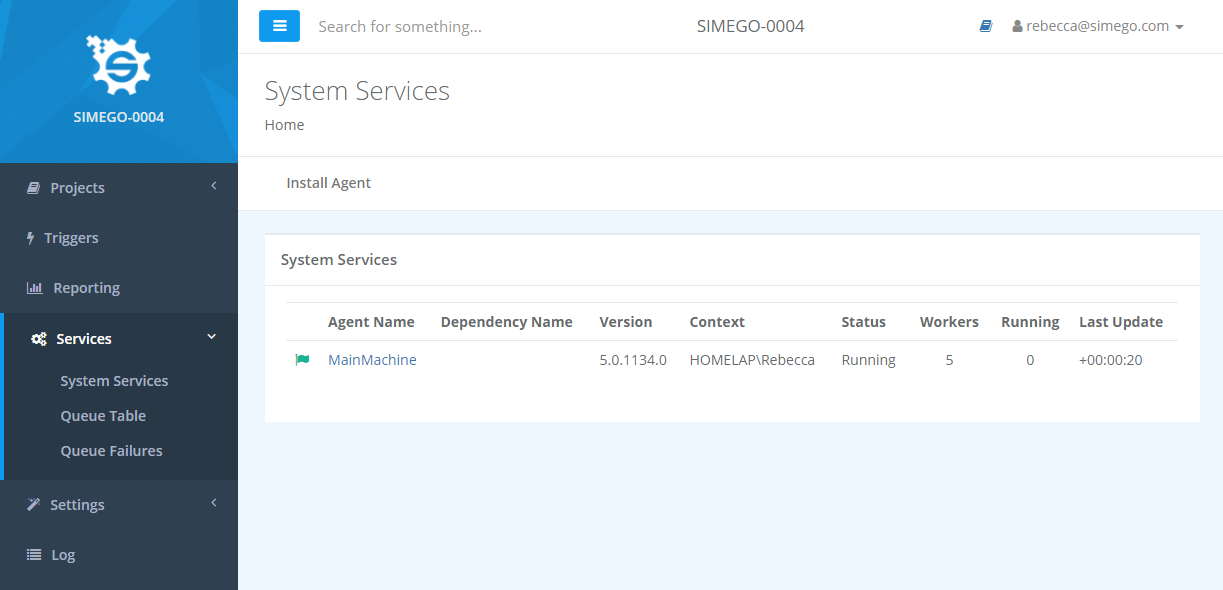Select System Services submenu item
Viewport: 1223px width, 590px height.
tap(114, 381)
